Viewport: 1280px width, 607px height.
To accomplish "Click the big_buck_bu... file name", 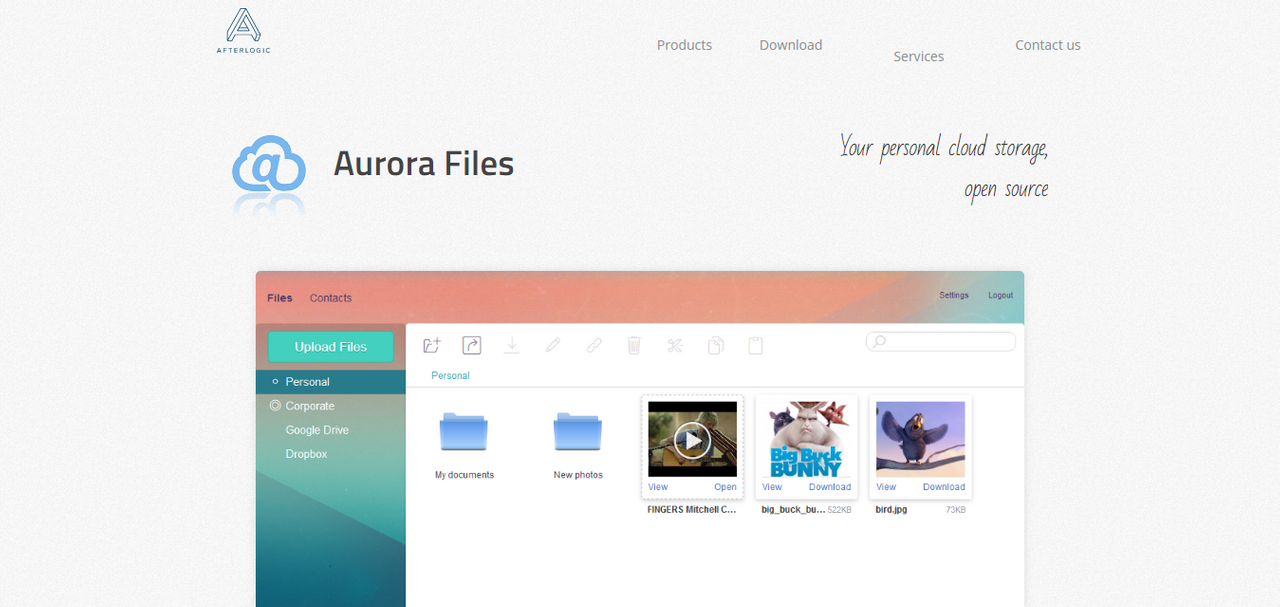I will 793,510.
